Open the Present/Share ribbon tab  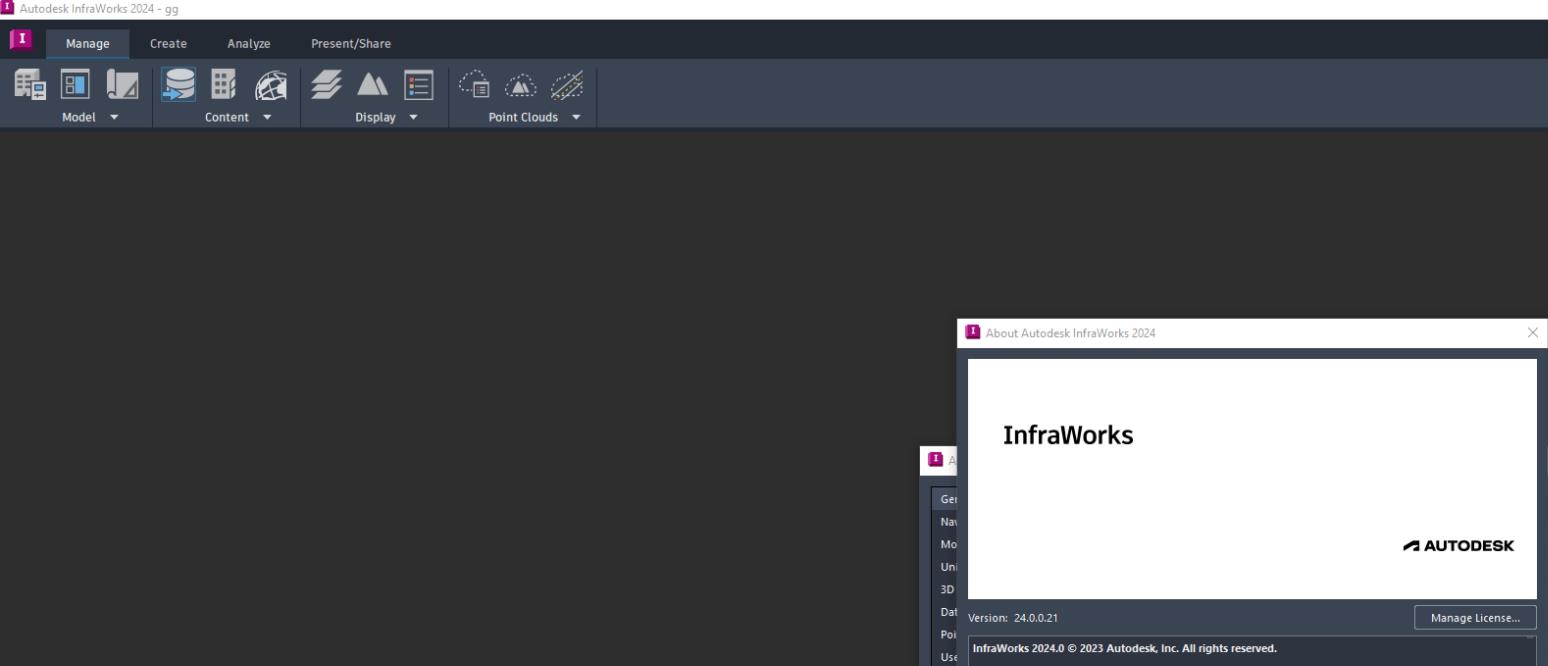[351, 43]
